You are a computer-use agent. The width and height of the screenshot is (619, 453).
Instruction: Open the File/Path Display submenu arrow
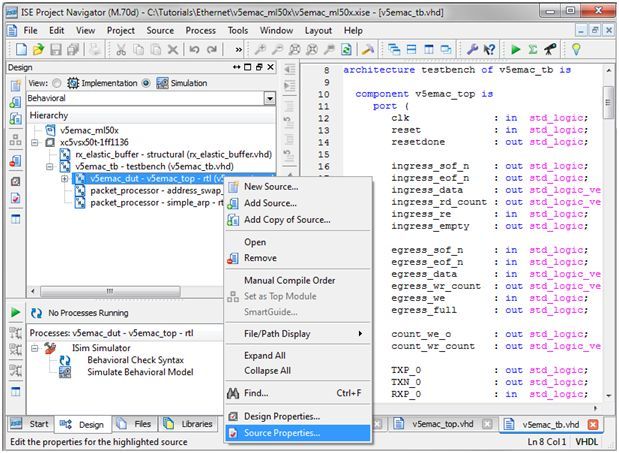pos(360,333)
